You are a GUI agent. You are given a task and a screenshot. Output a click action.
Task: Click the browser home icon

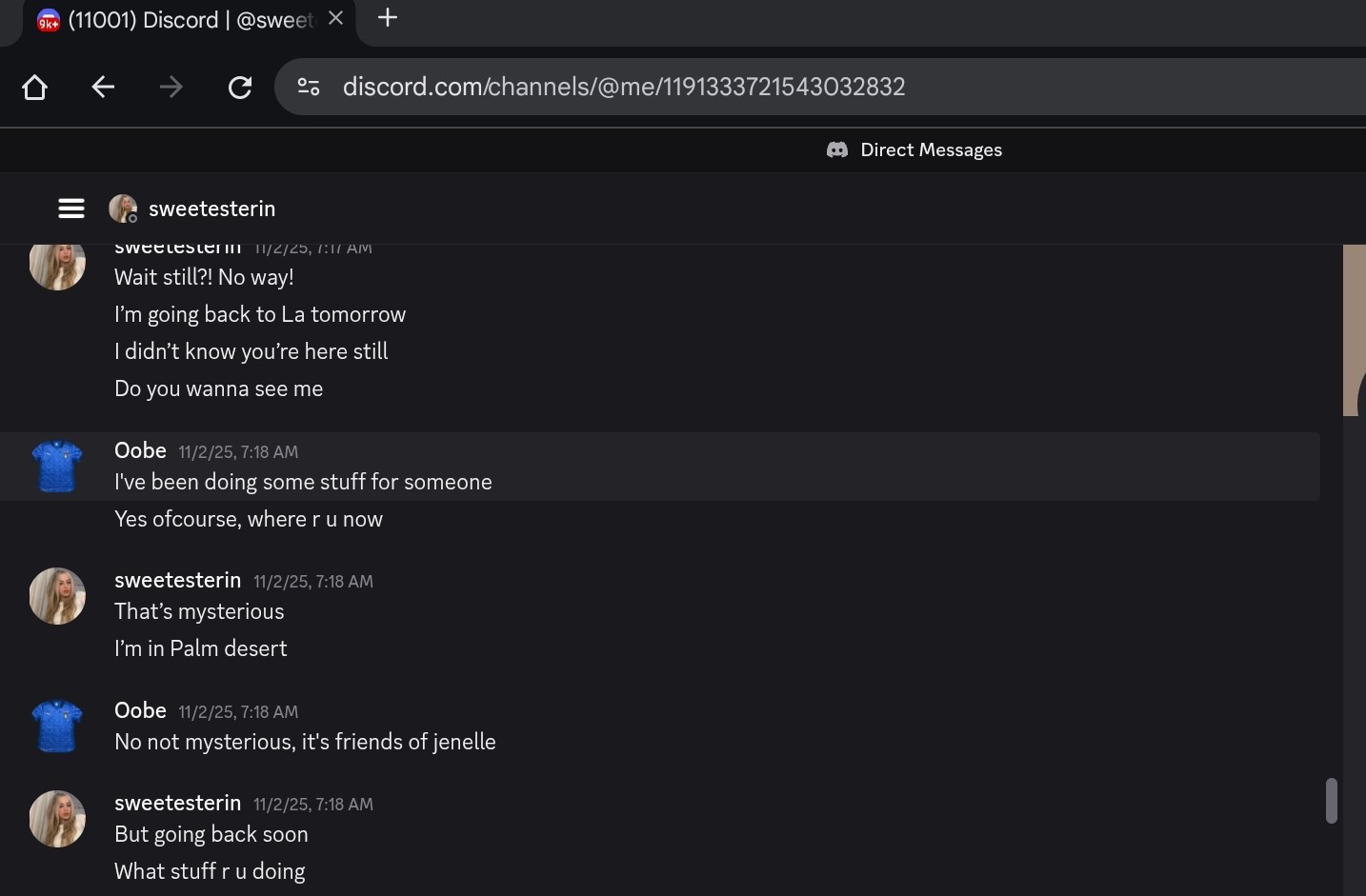[x=35, y=88]
